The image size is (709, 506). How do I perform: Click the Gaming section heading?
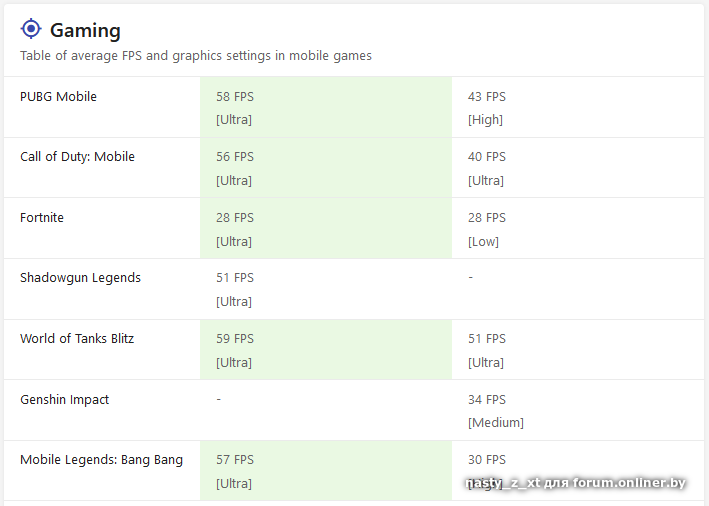(85, 30)
